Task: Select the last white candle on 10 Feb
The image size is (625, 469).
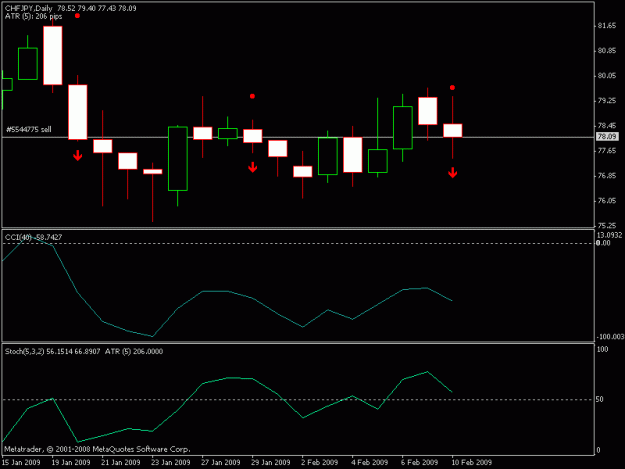Action: coord(453,131)
